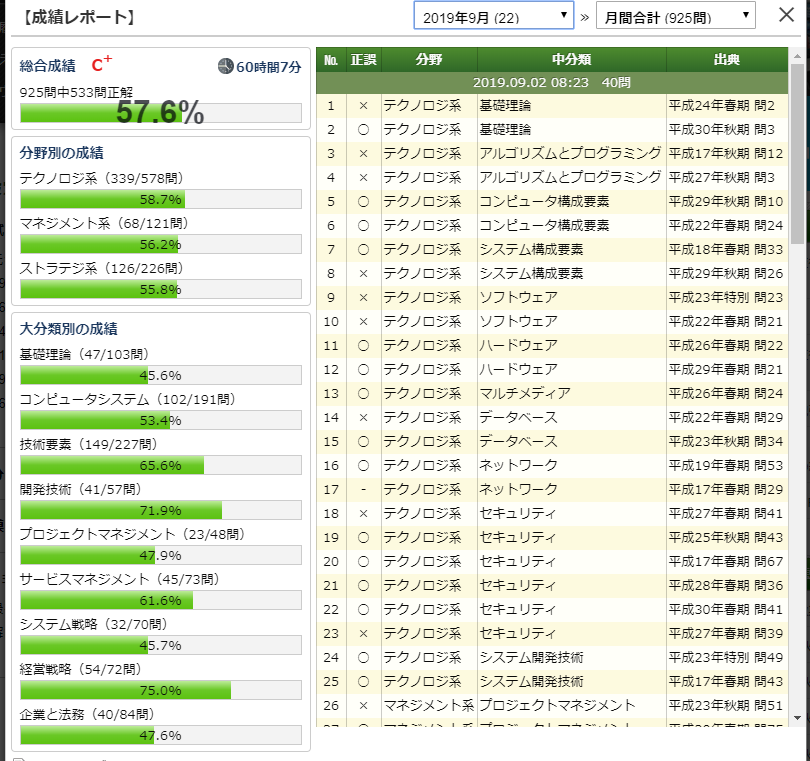Image resolution: width=810 pixels, height=761 pixels.
Task: Click the マネジメント系 56.2% progress bar
Action: [x=161, y=244]
